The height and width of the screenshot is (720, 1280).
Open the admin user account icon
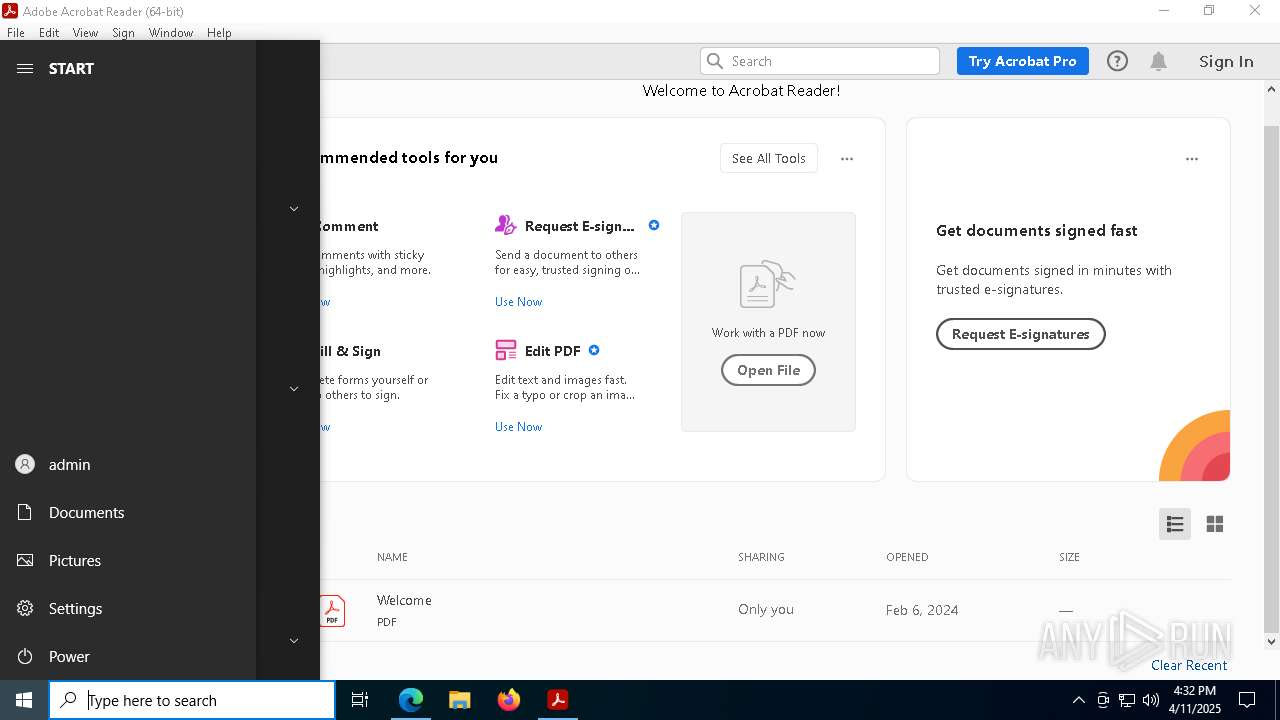tap(25, 464)
